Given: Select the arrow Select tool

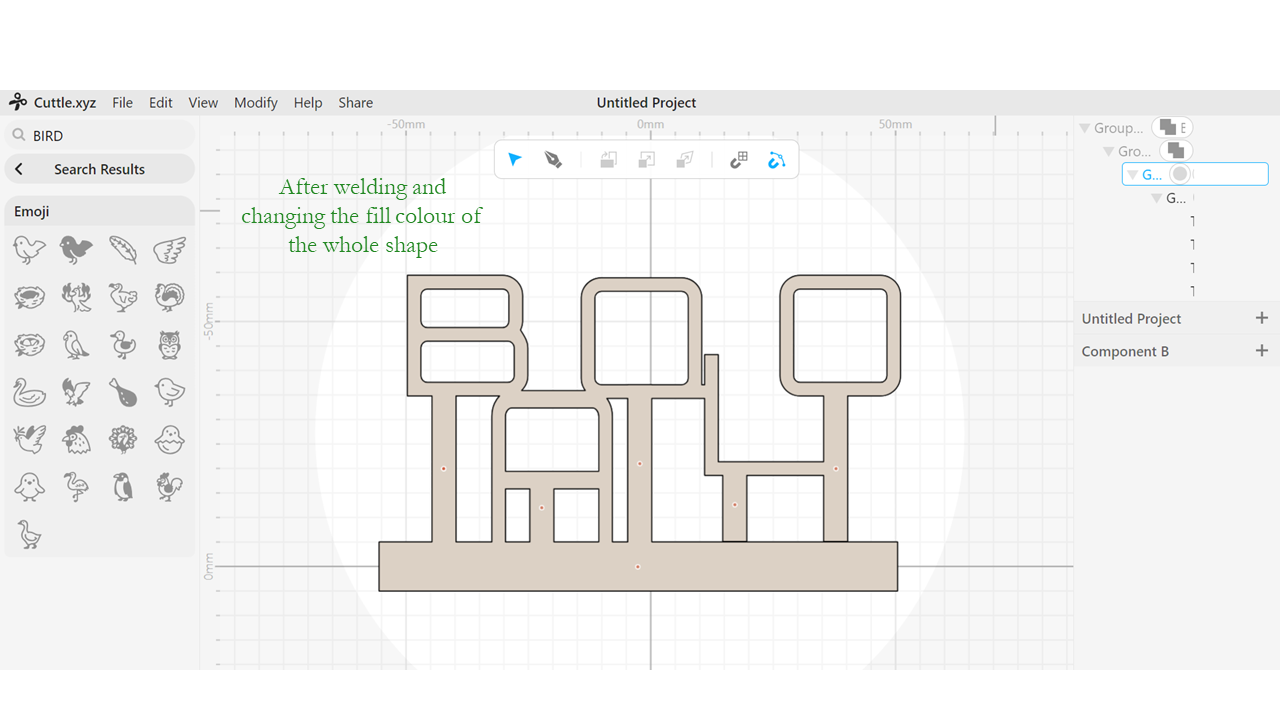Looking at the screenshot, I should pos(514,160).
